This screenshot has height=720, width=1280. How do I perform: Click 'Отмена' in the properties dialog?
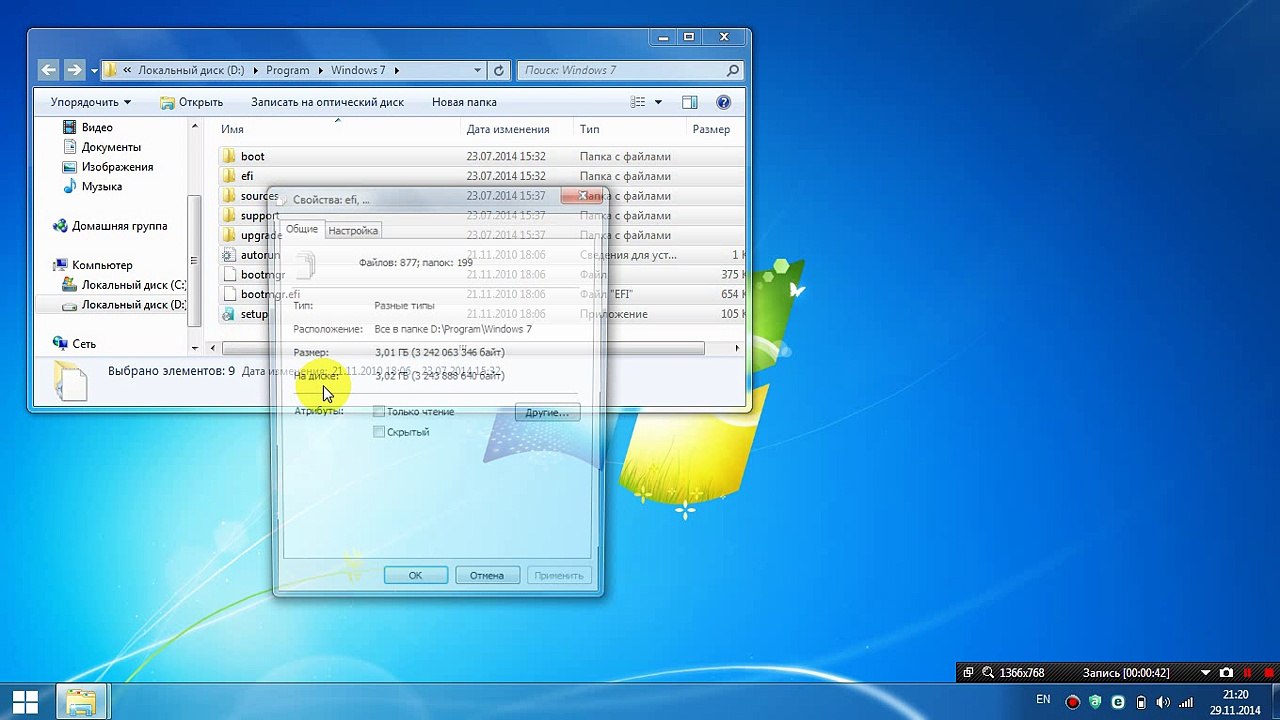487,575
